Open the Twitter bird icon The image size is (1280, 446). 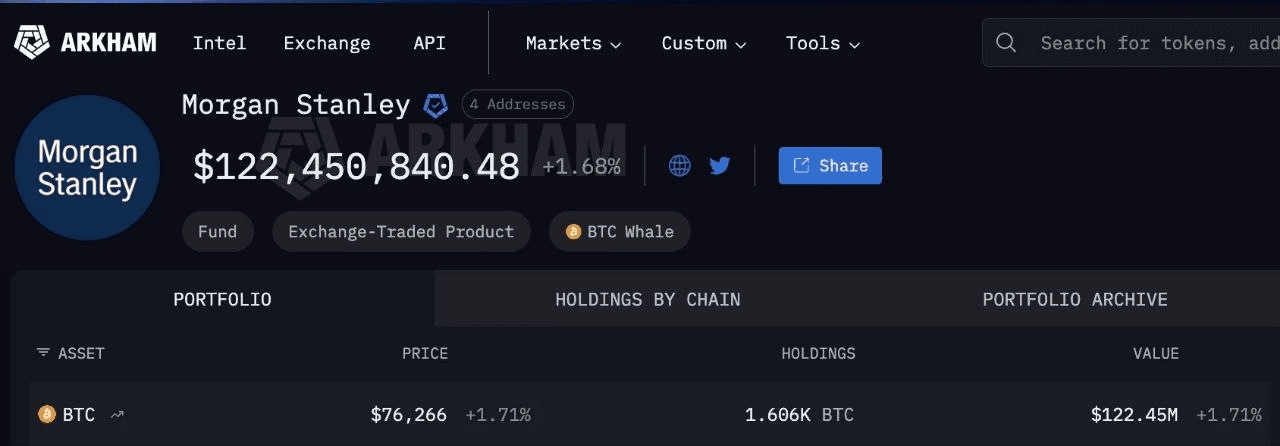tap(720, 166)
